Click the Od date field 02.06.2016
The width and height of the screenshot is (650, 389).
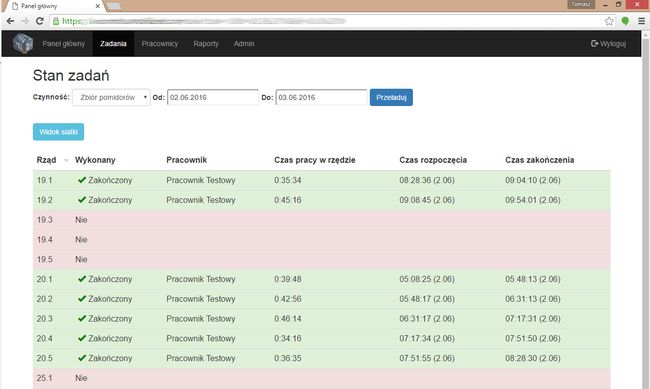[x=213, y=97]
